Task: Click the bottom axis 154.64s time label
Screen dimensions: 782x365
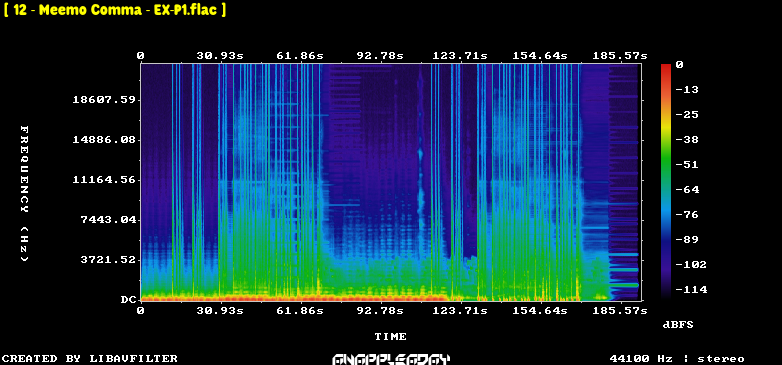Action: (540, 311)
